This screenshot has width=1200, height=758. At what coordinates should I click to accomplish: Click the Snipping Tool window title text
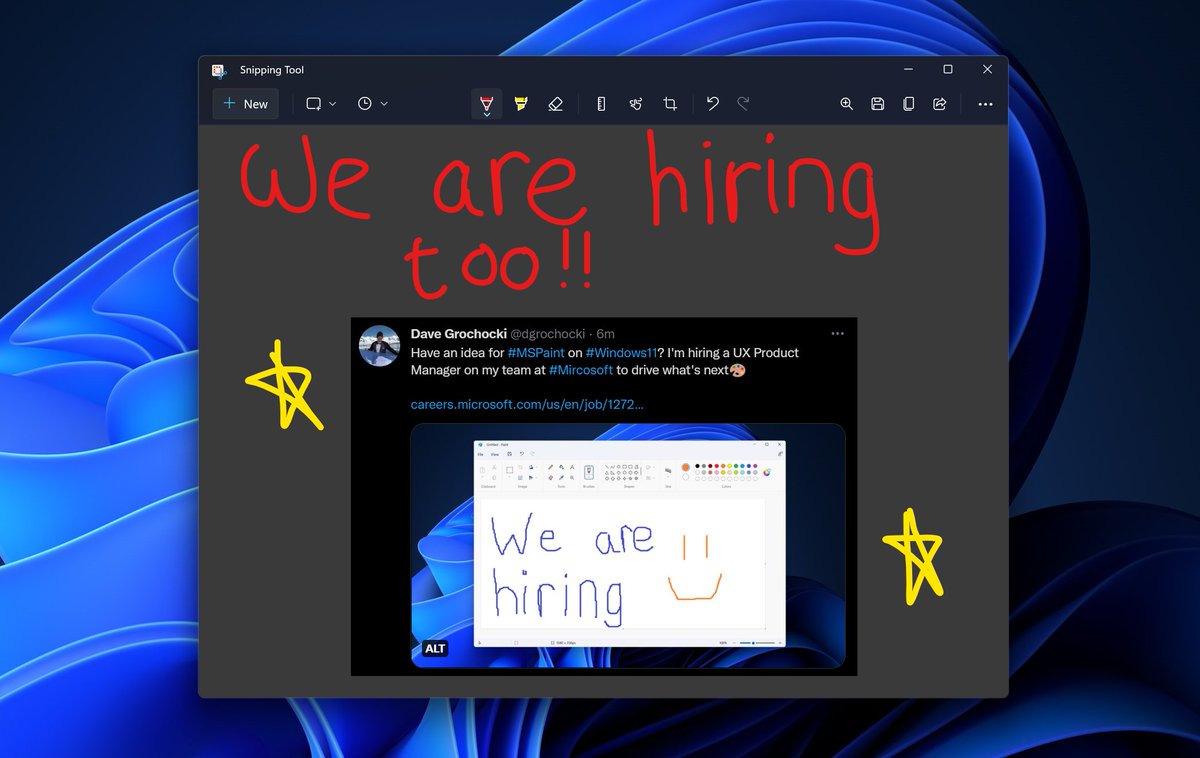pos(272,70)
